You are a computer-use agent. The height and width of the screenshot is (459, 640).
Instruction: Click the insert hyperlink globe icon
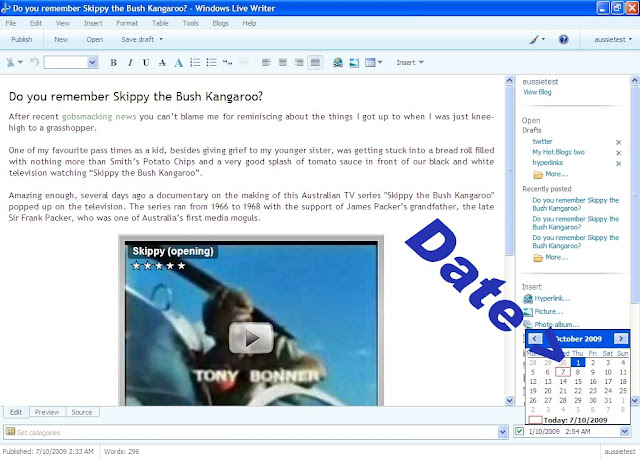338,62
